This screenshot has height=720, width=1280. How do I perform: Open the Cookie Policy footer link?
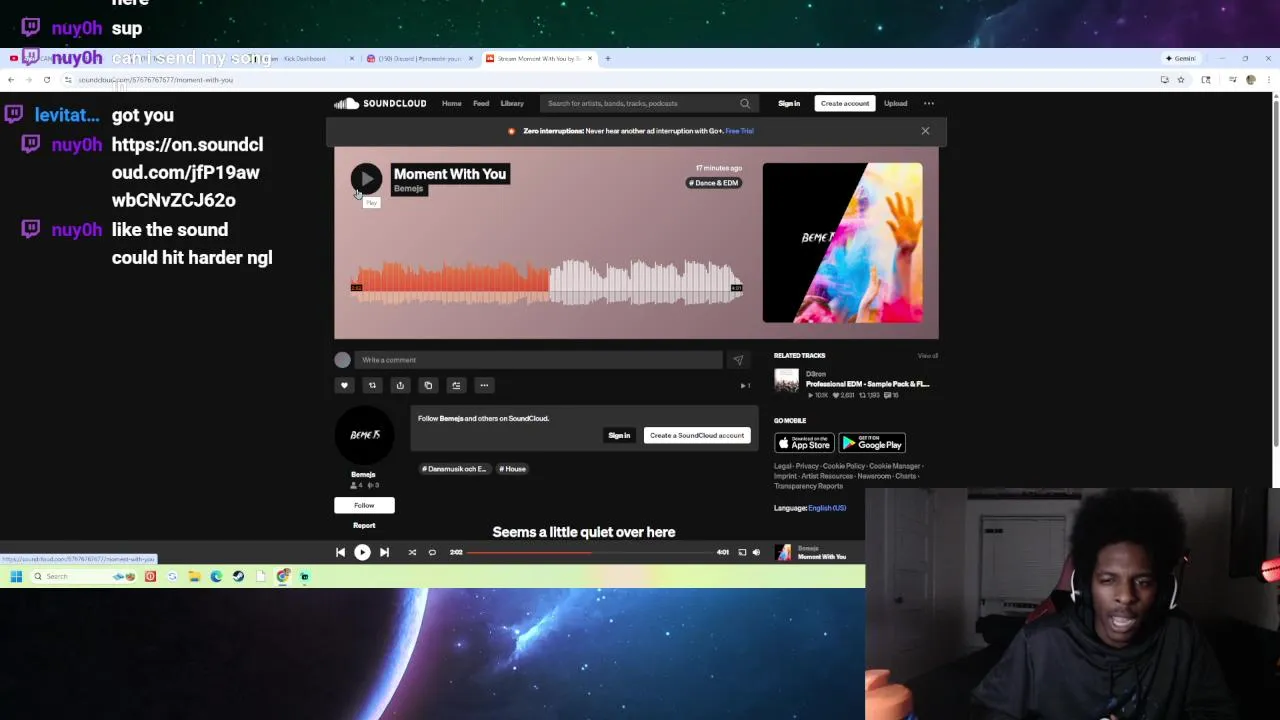(x=843, y=466)
